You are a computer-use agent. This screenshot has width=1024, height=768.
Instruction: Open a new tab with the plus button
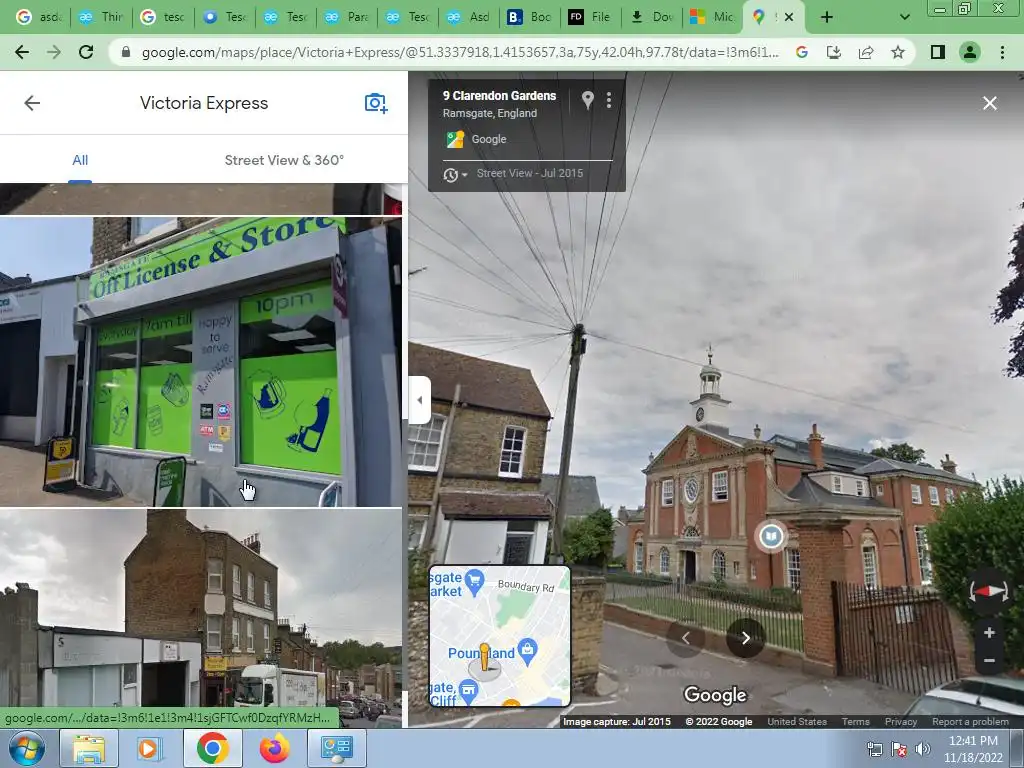(827, 17)
